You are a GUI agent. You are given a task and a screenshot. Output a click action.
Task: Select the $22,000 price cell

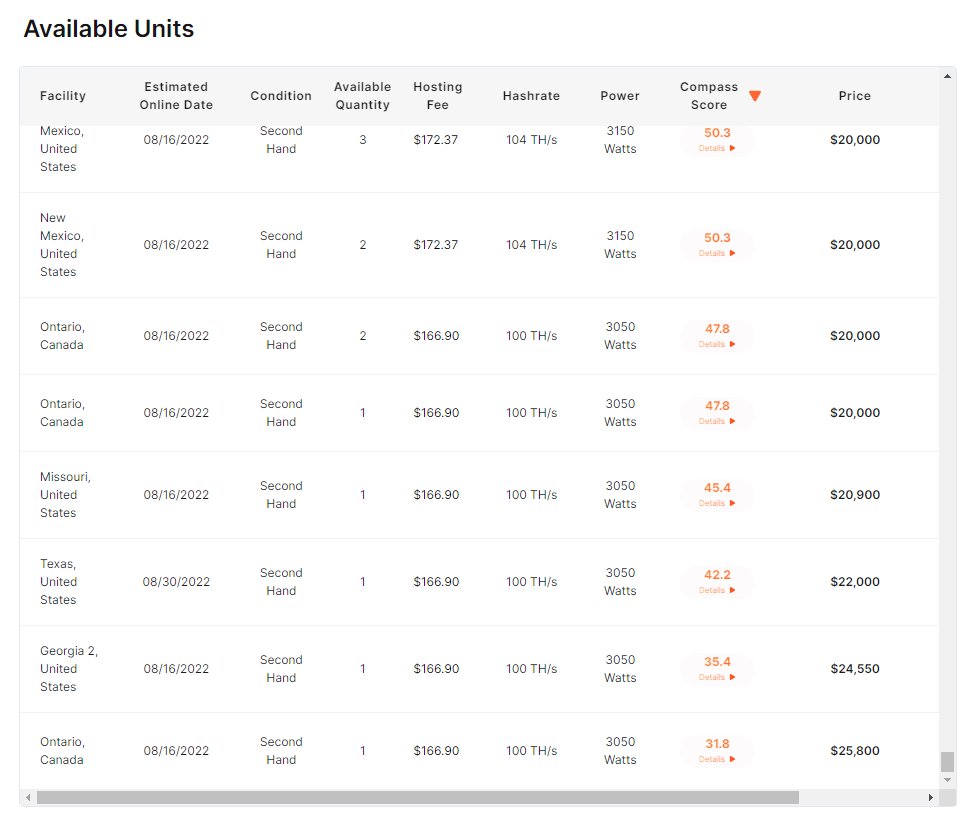[x=854, y=581]
